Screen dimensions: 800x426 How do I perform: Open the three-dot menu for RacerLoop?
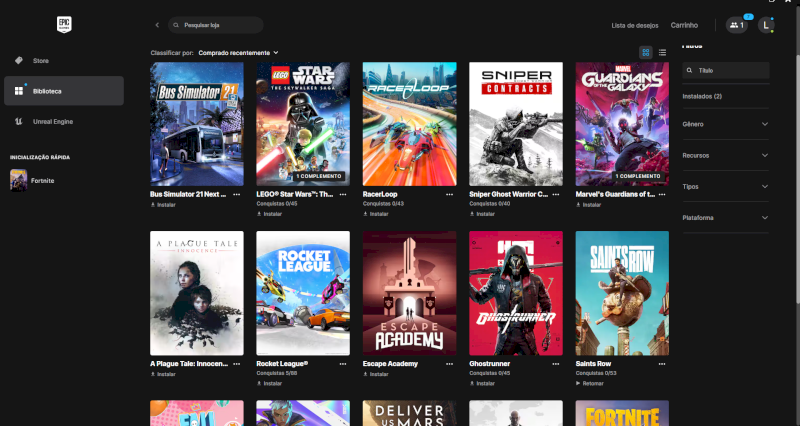point(450,195)
